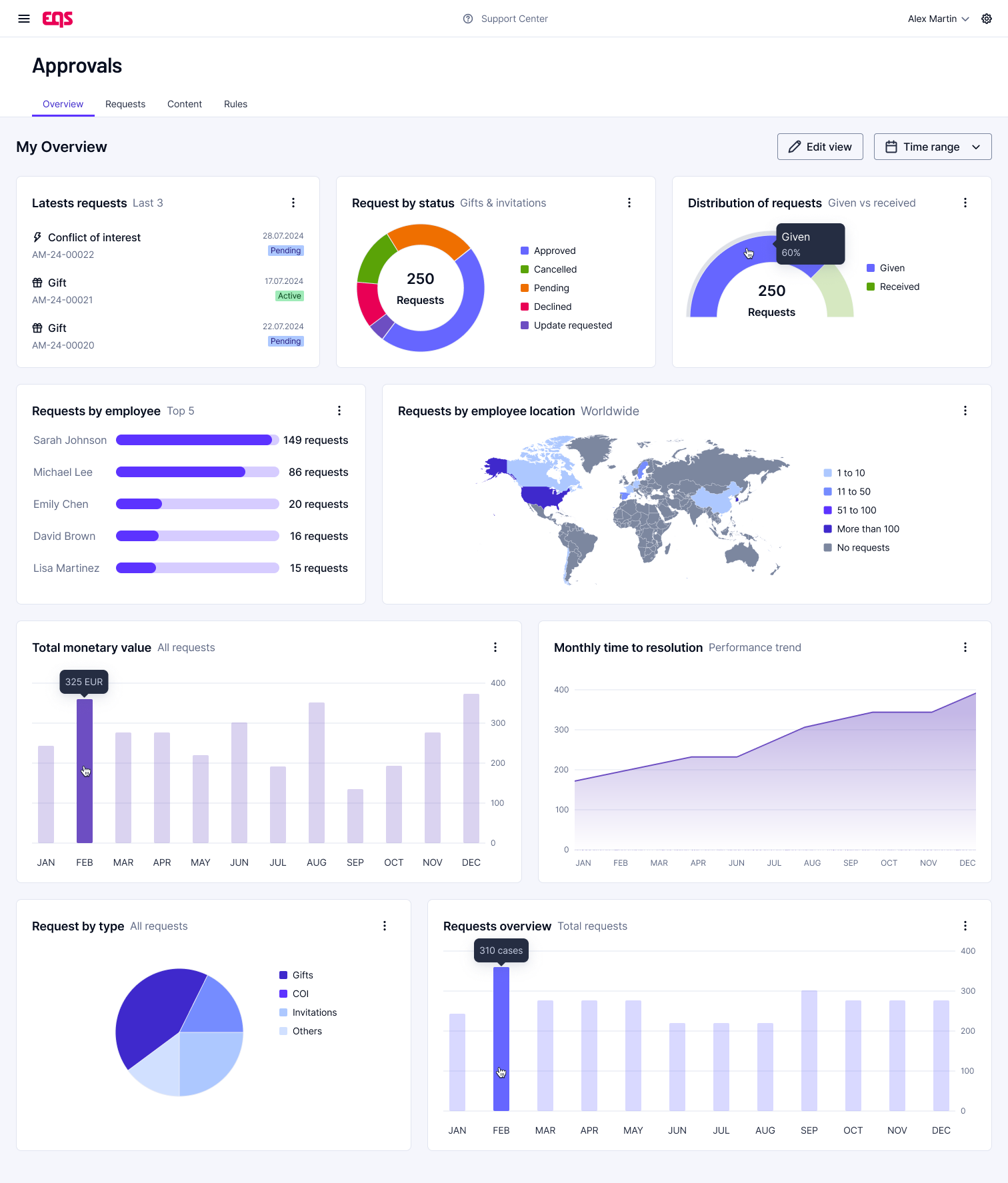Select highlighted FEB bar in monetary chart
This screenshot has height=1183, width=1008.
click(x=85, y=771)
